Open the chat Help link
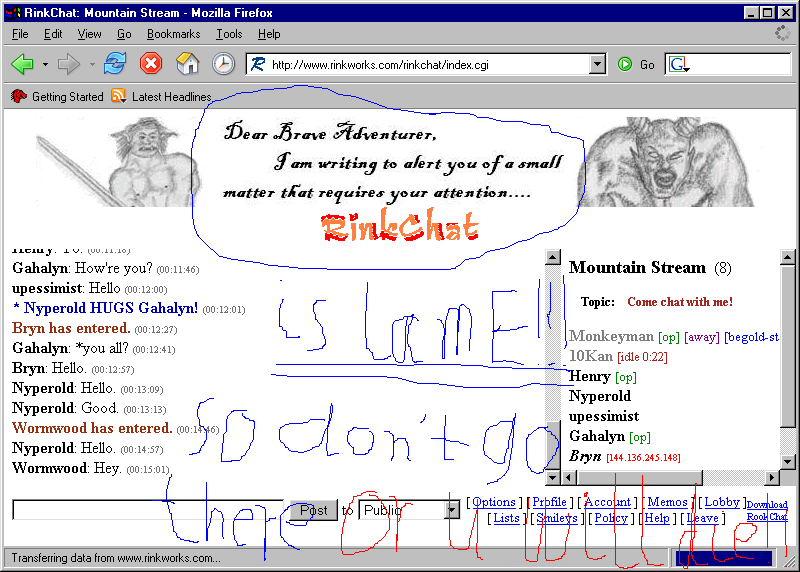The width and height of the screenshot is (800, 572). coord(657,518)
